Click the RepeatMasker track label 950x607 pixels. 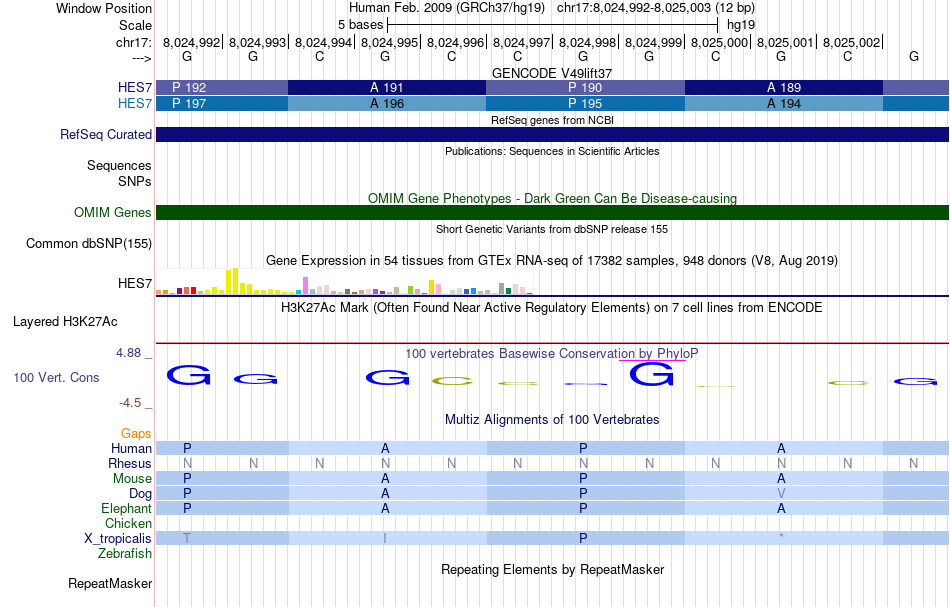pos(110,583)
